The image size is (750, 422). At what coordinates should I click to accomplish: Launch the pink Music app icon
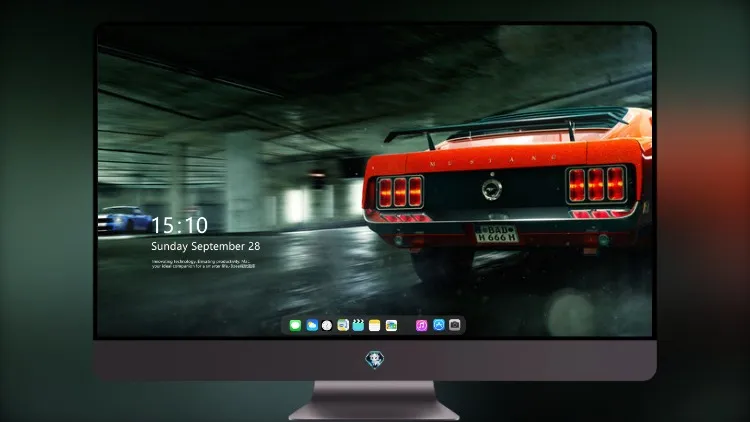click(421, 325)
